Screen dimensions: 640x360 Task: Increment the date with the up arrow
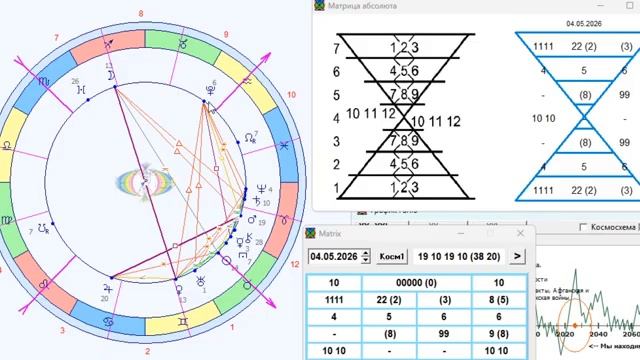point(366,253)
